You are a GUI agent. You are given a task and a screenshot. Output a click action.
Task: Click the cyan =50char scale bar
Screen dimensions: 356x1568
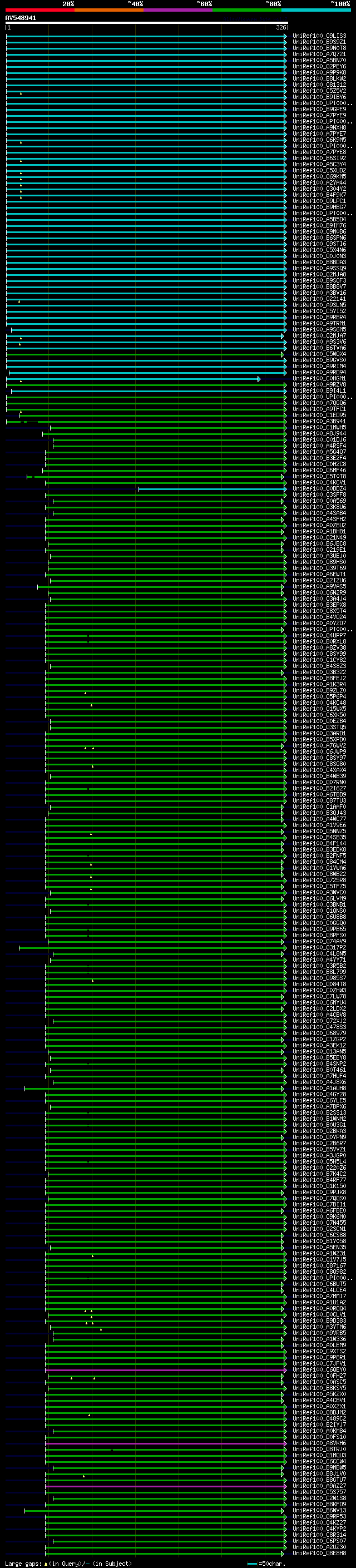[252, 1564]
